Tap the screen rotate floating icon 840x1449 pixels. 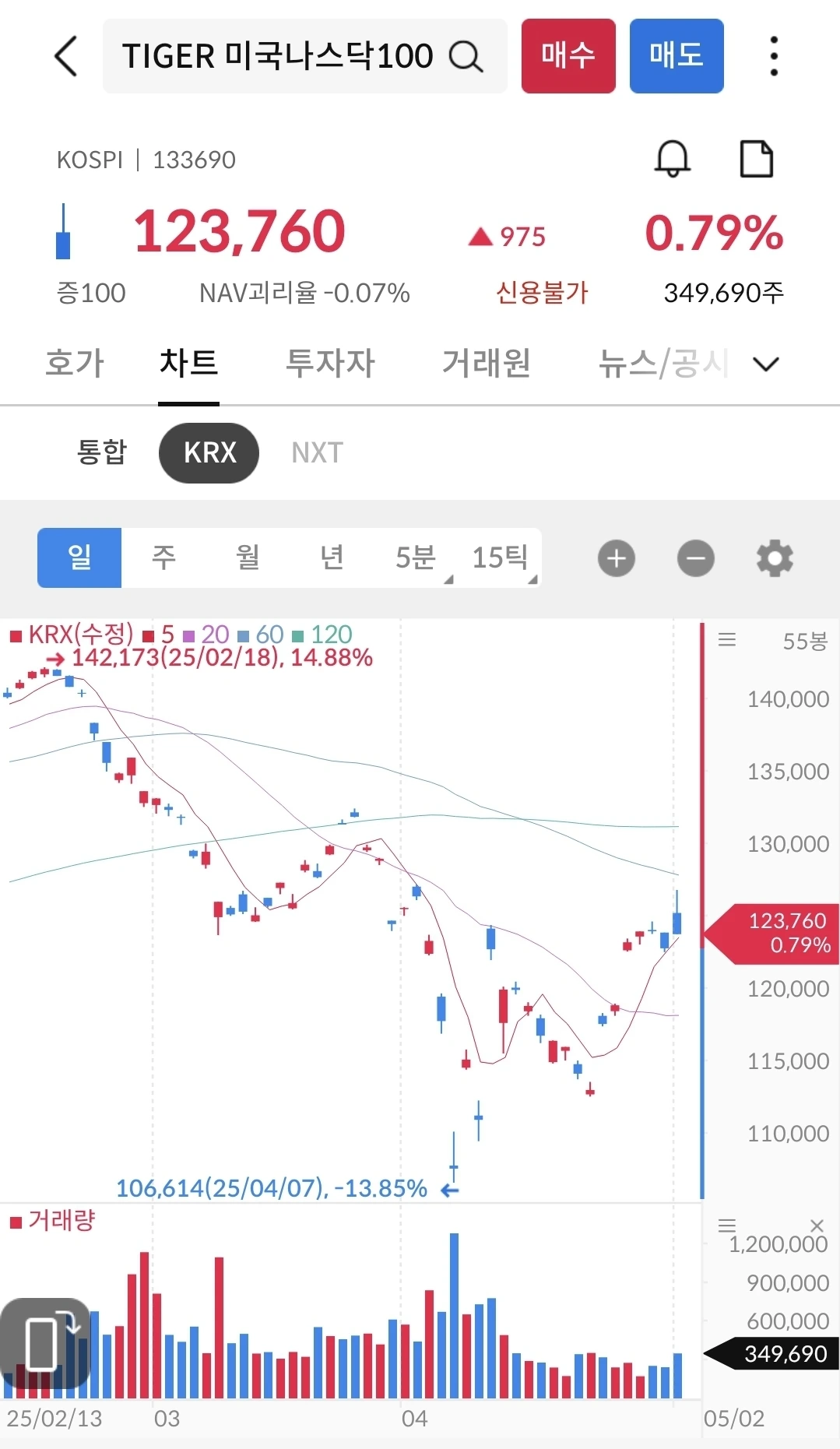click(45, 1343)
